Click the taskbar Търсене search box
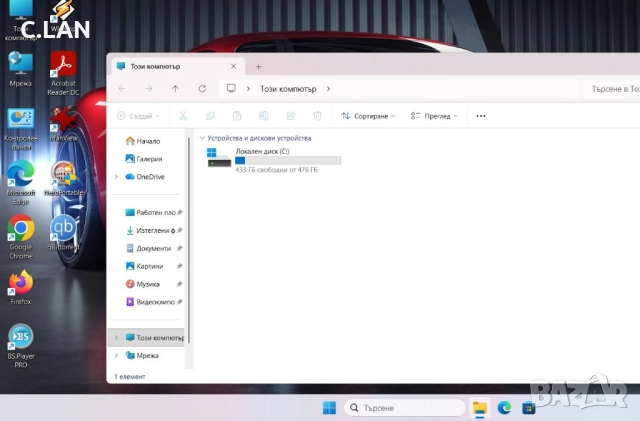 405,408
